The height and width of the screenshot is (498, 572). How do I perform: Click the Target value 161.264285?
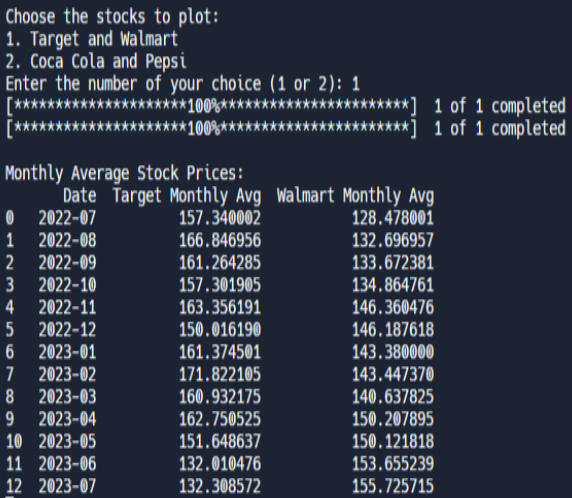pos(220,263)
